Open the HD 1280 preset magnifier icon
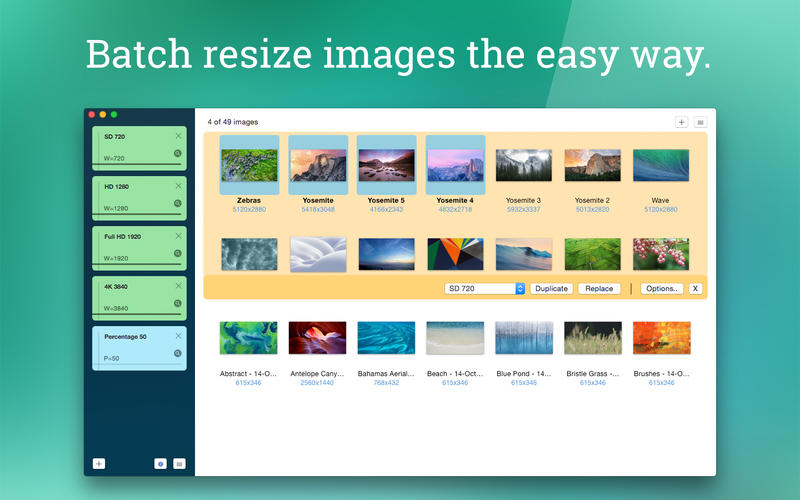800x500 pixels. [178, 203]
